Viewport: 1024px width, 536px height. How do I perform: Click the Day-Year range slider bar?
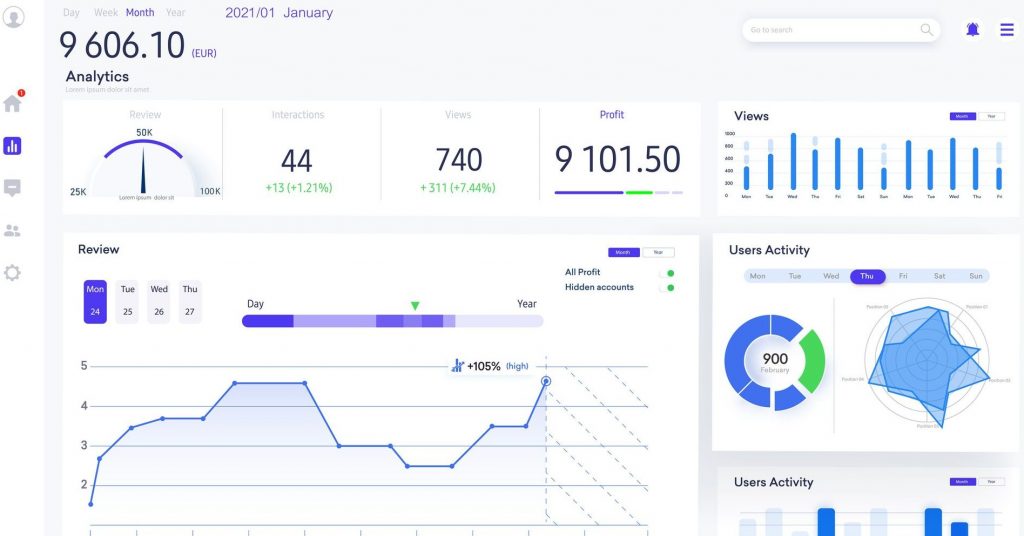click(x=392, y=321)
